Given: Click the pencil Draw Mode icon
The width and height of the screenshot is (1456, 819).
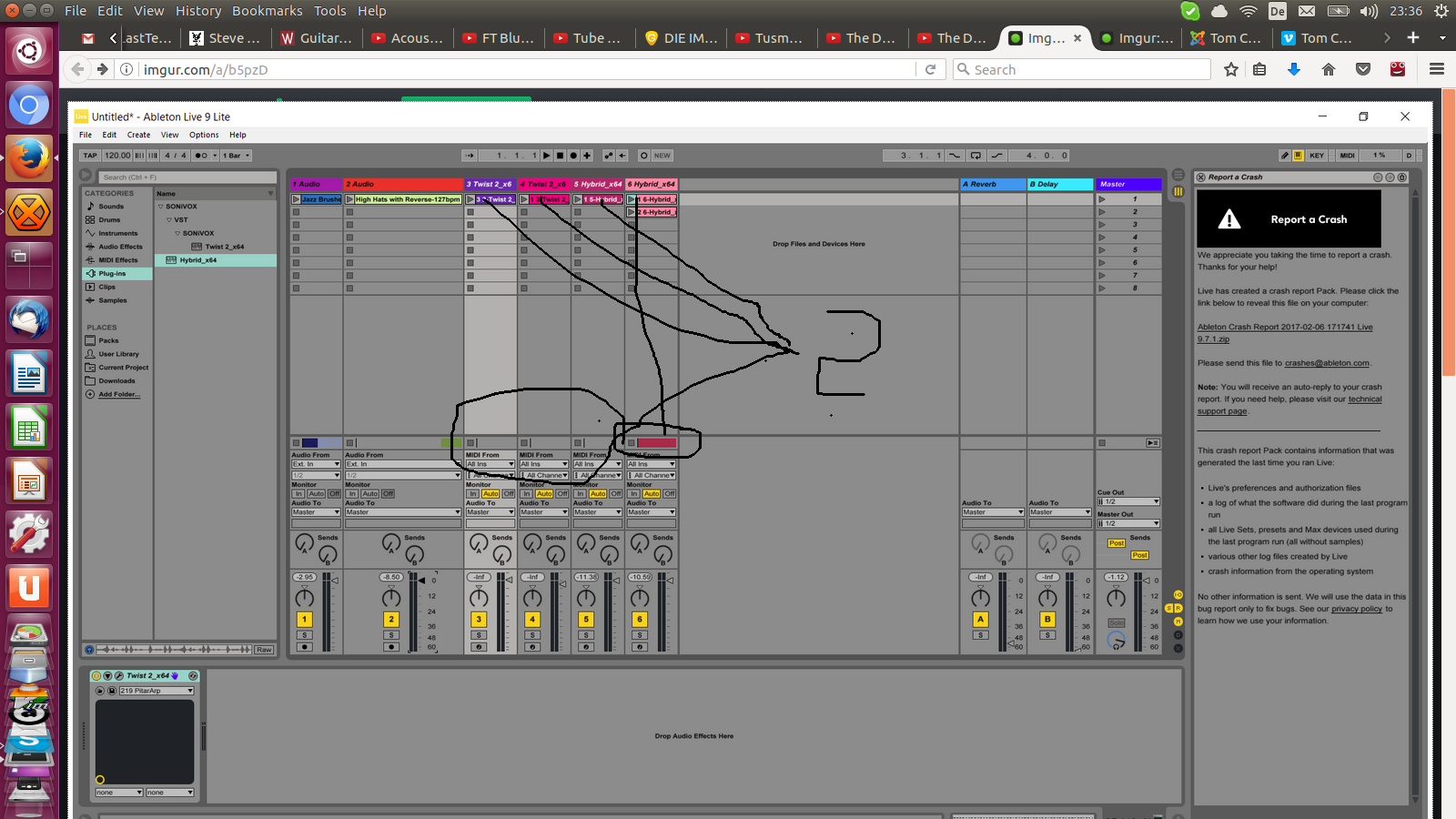Looking at the screenshot, I should point(1284,156).
